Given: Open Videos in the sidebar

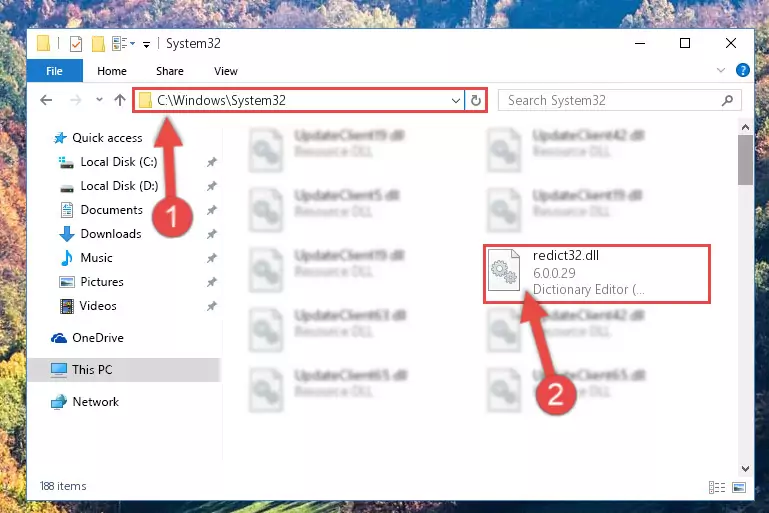Looking at the screenshot, I should click(98, 306).
